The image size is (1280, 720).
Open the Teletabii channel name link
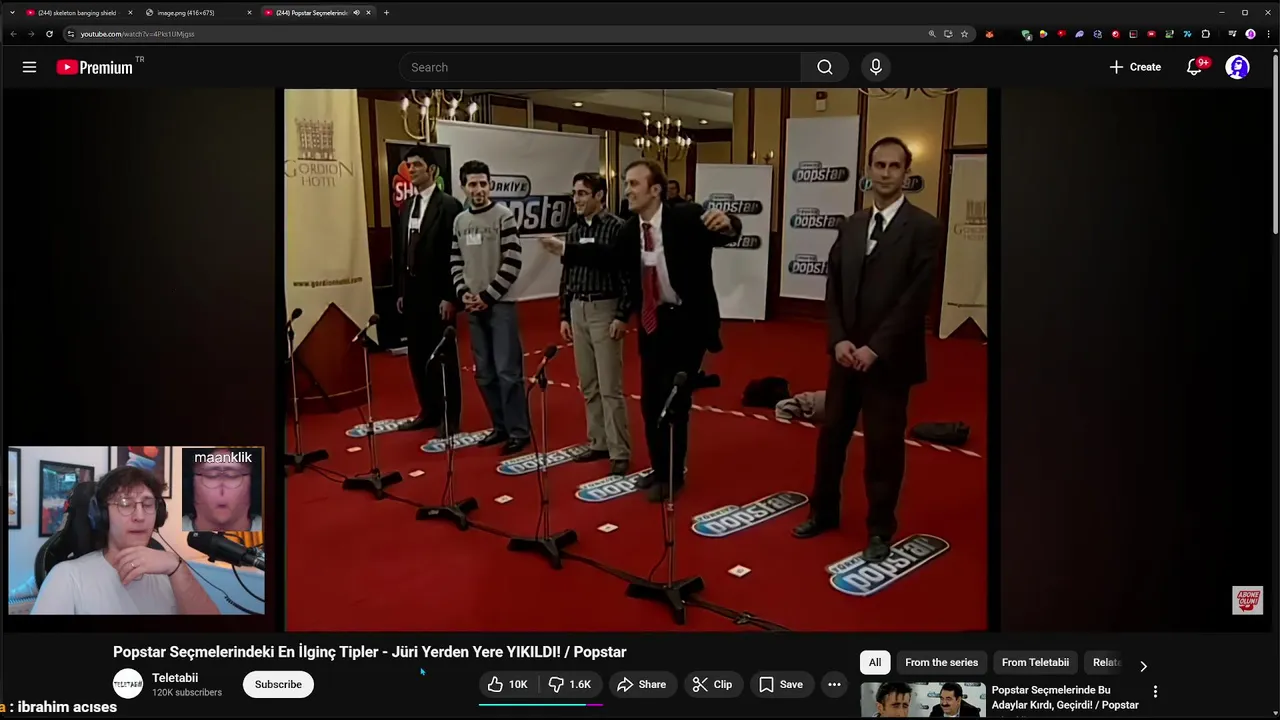click(175, 677)
